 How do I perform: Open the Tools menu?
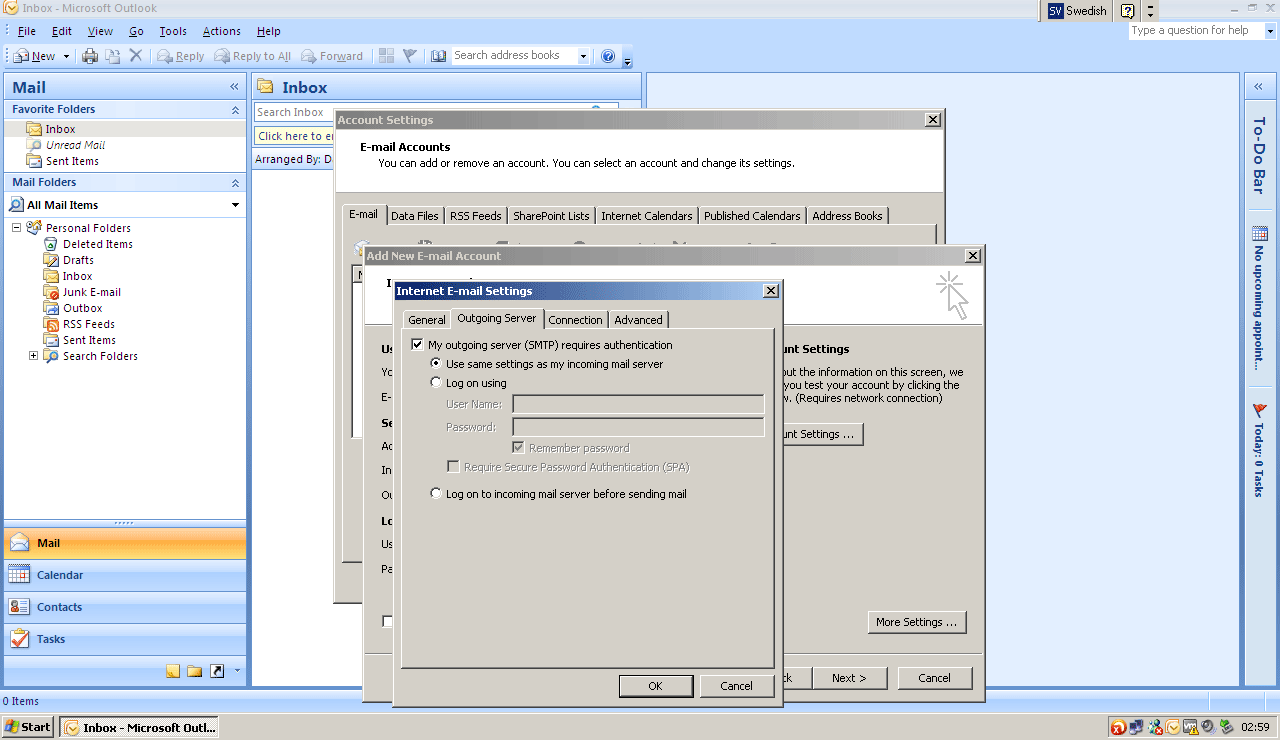pos(173,32)
